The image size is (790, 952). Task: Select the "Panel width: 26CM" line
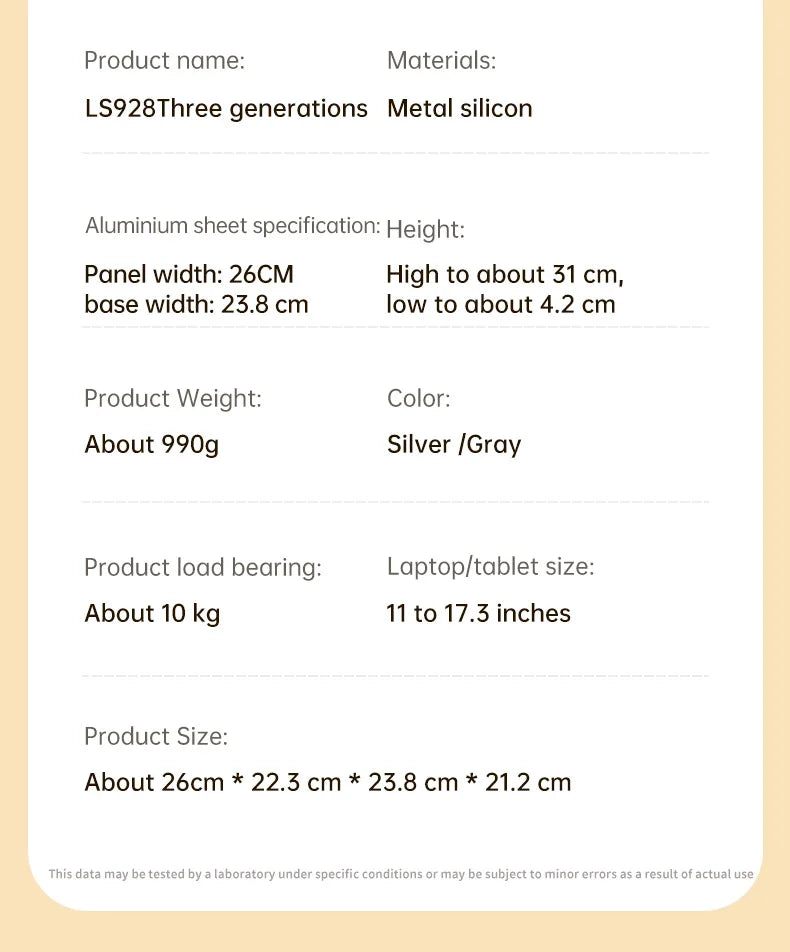[x=189, y=274]
